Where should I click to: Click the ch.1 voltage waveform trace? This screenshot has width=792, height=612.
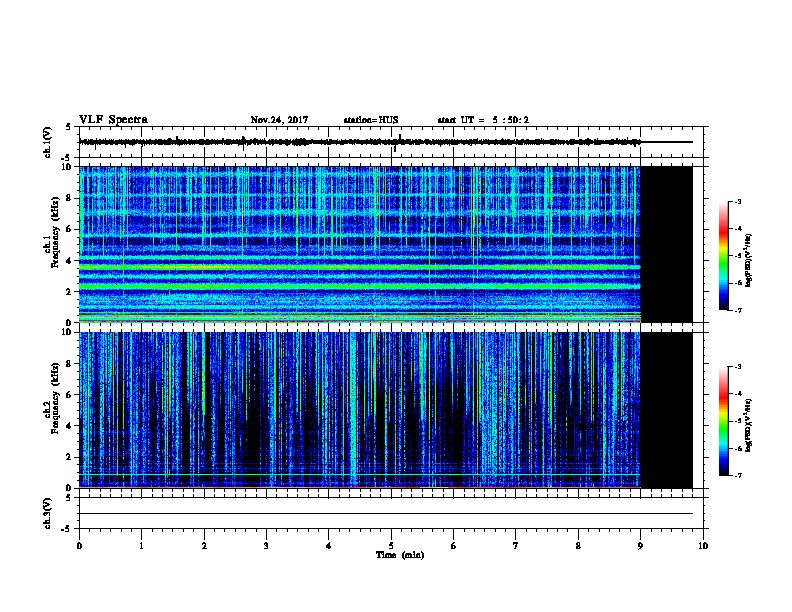[360, 142]
